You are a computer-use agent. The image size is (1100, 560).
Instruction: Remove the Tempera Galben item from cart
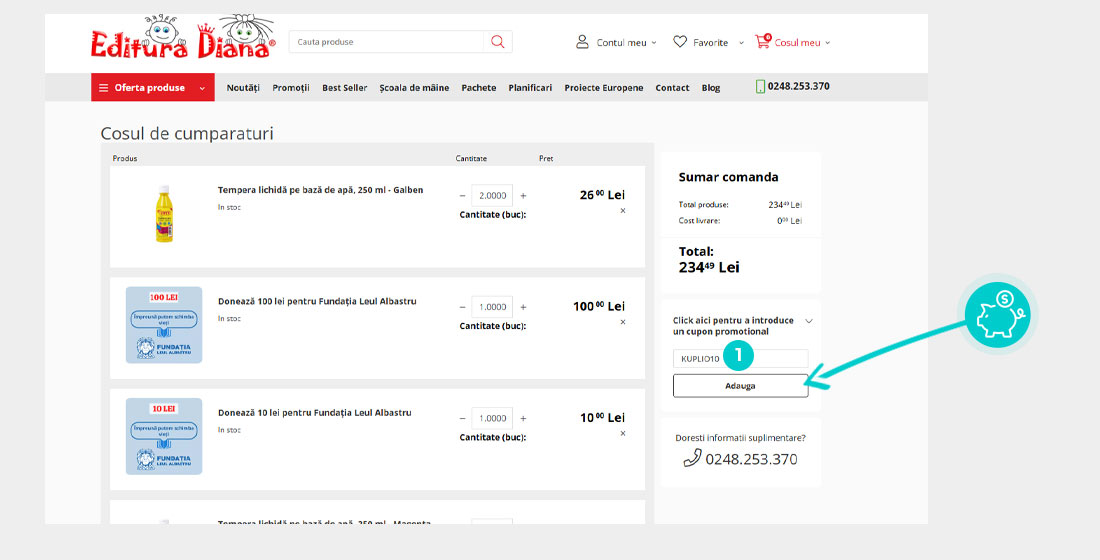(x=622, y=211)
